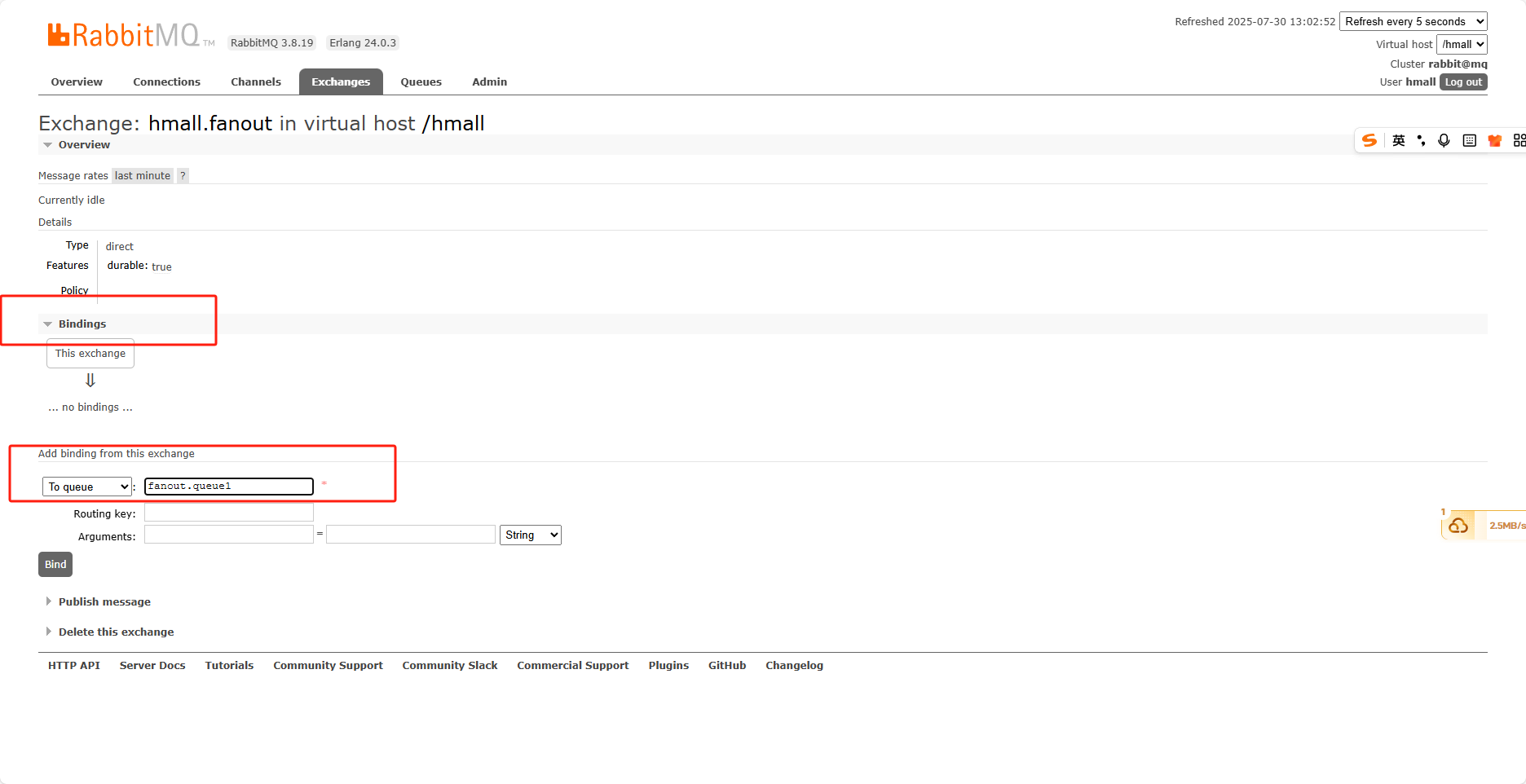Viewport: 1526px width, 784px height.
Task: Open the input toolbox grid icon
Action: (1519, 140)
